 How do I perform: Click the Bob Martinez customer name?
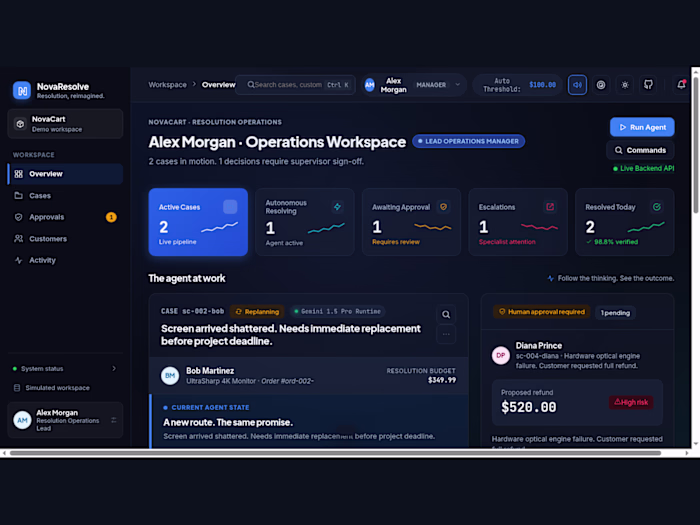[x=210, y=371]
